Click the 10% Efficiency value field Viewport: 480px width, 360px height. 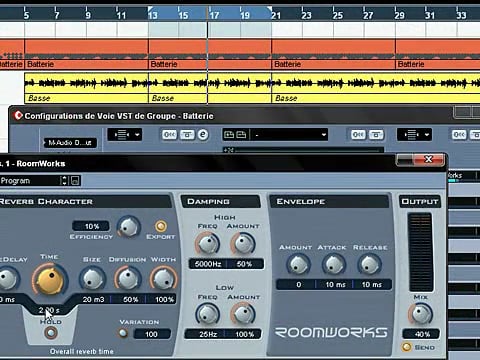91,226
